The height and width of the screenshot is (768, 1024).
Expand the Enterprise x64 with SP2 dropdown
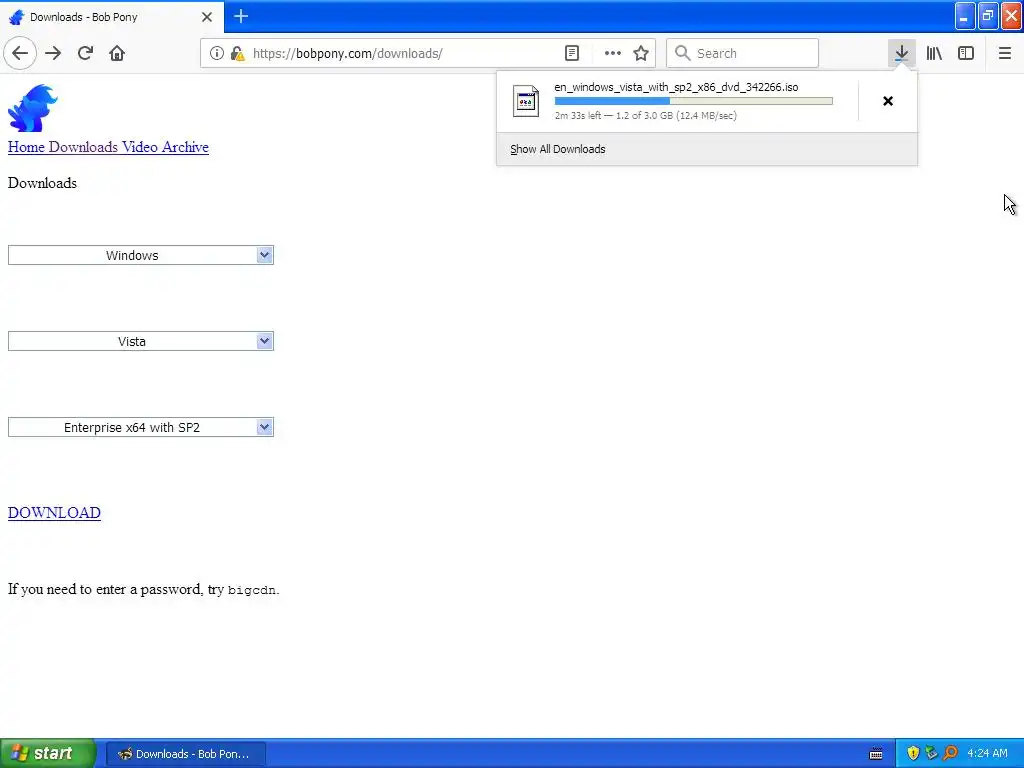click(140, 428)
